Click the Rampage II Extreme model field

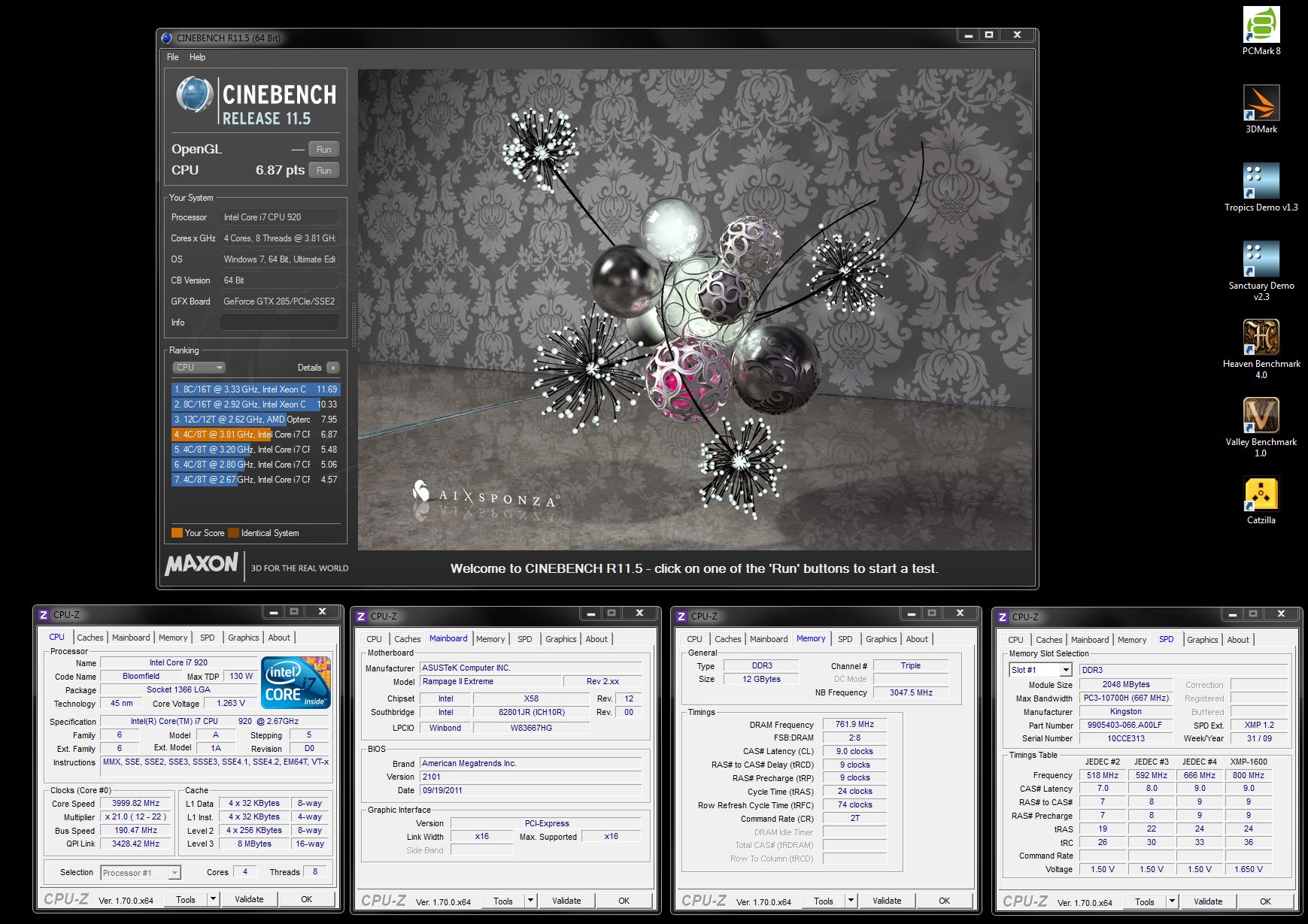(491, 681)
